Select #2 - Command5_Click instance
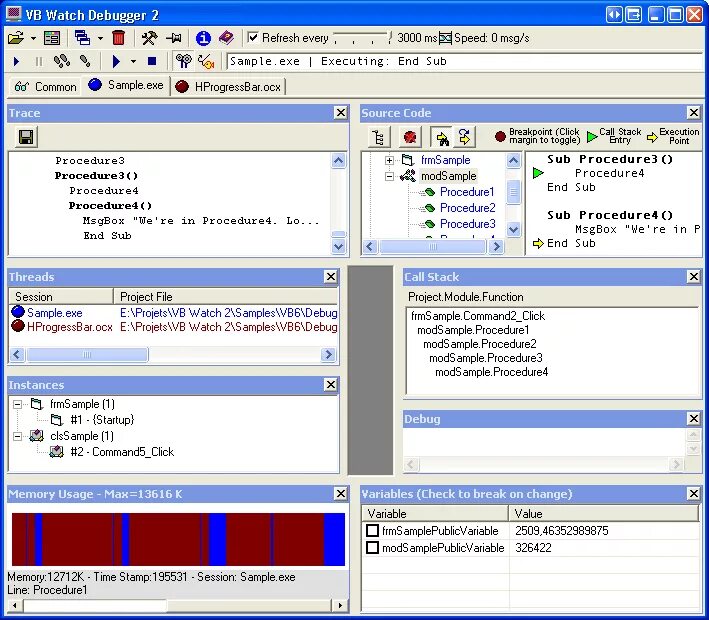709x620 pixels. (122, 452)
